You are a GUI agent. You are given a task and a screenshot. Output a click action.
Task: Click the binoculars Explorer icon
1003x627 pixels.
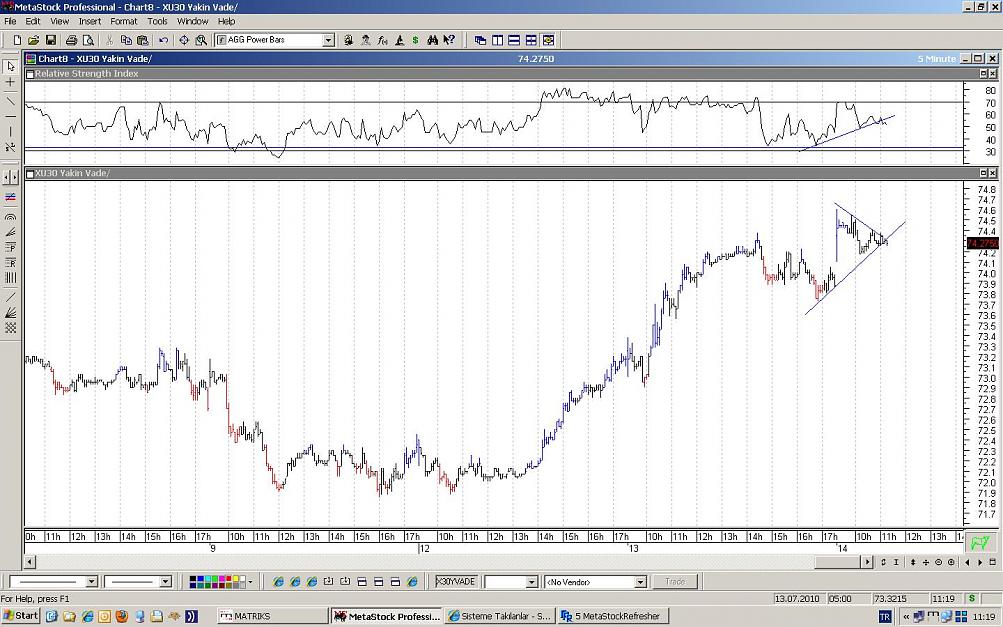coord(433,40)
